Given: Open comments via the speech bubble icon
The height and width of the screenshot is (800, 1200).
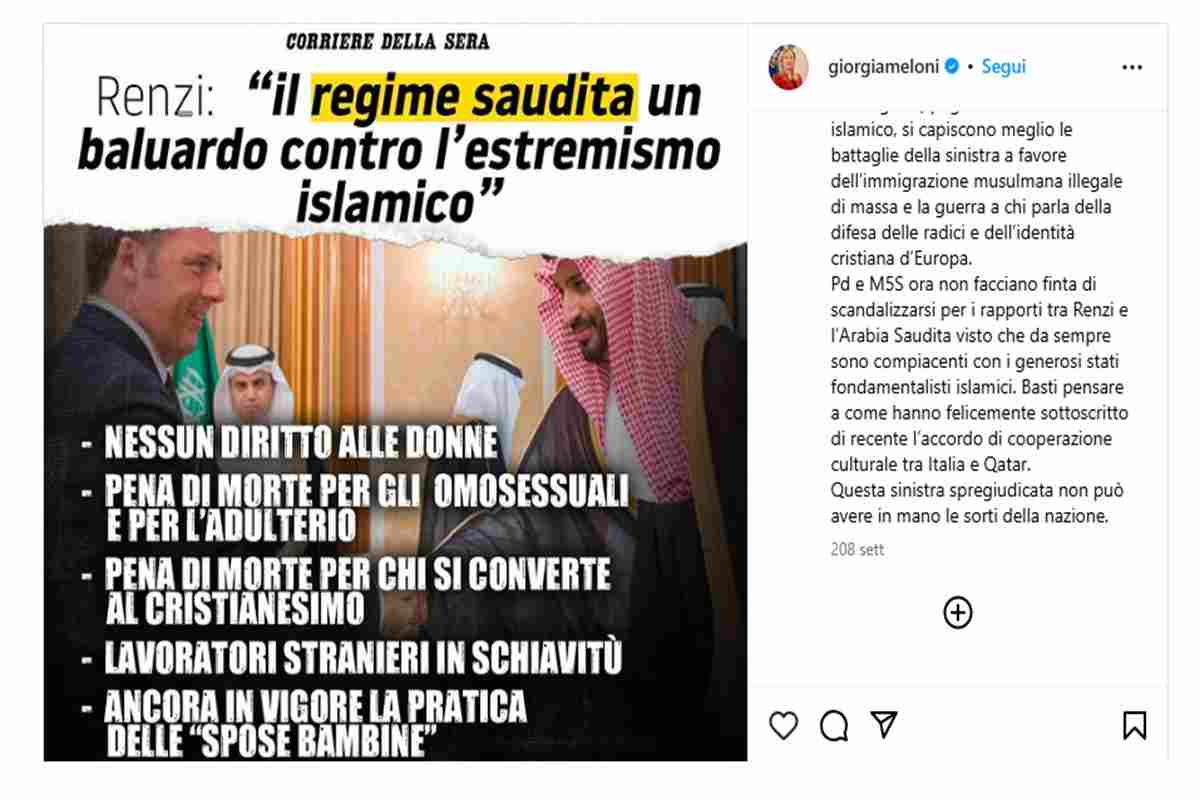Looking at the screenshot, I should 834,725.
